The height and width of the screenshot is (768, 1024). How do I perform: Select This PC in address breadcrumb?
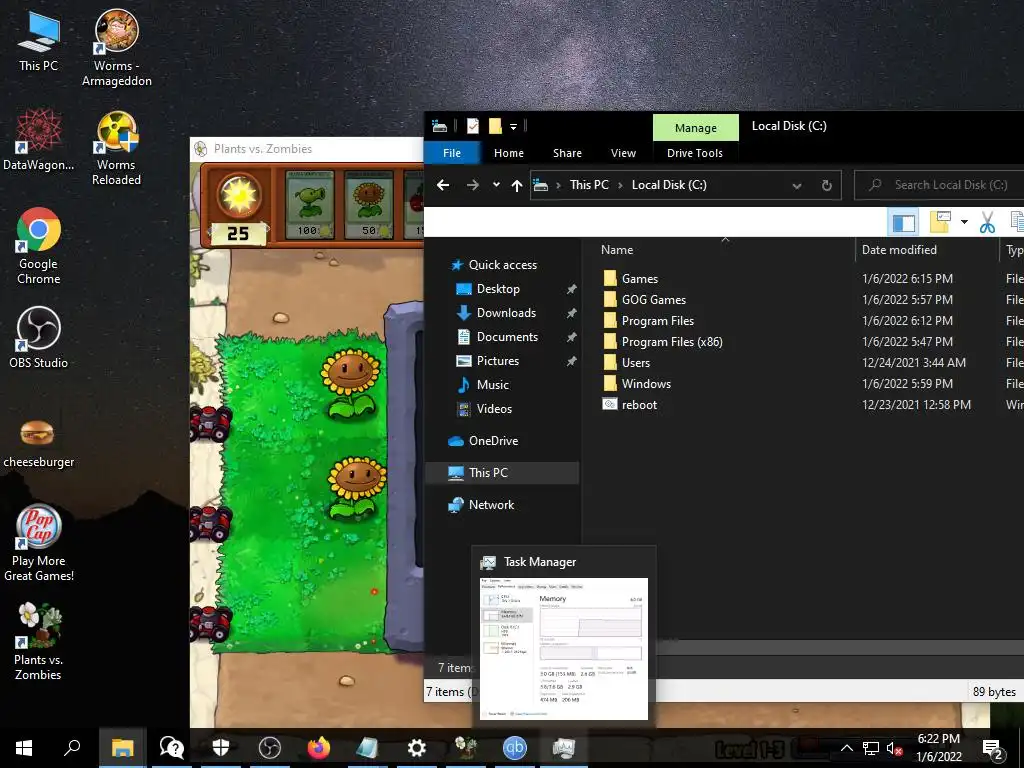(589, 185)
